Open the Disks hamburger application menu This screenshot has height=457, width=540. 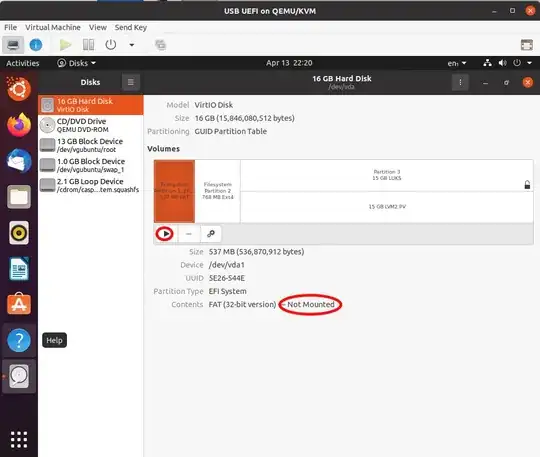coord(131,82)
